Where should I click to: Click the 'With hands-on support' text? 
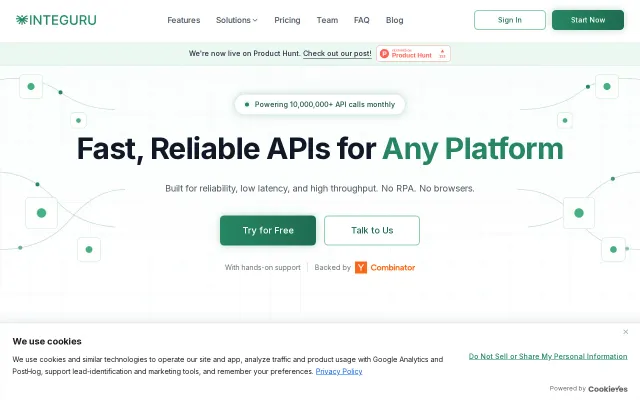tap(262, 267)
